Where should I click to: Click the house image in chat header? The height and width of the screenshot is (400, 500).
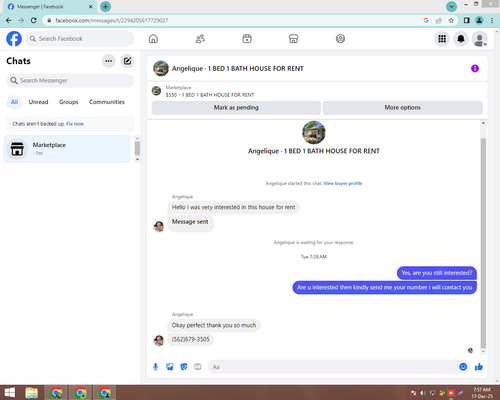[x=161, y=68]
